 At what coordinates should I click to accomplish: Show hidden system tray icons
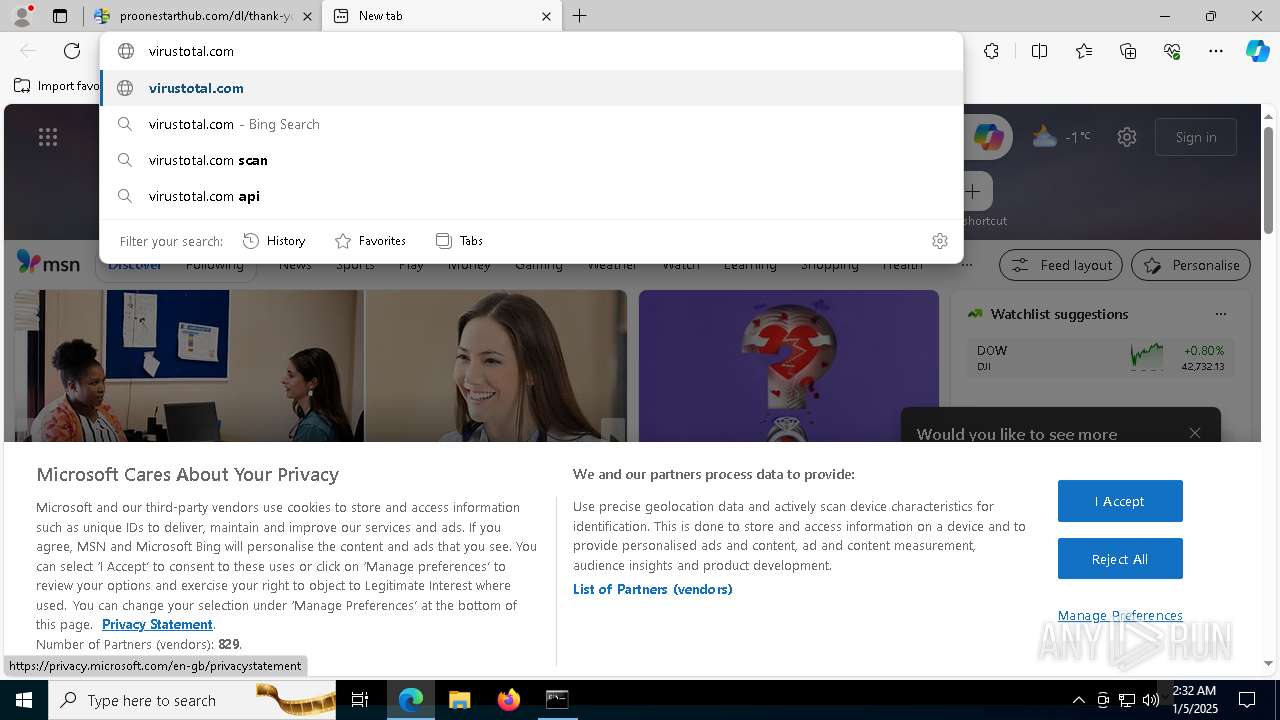(x=1078, y=700)
